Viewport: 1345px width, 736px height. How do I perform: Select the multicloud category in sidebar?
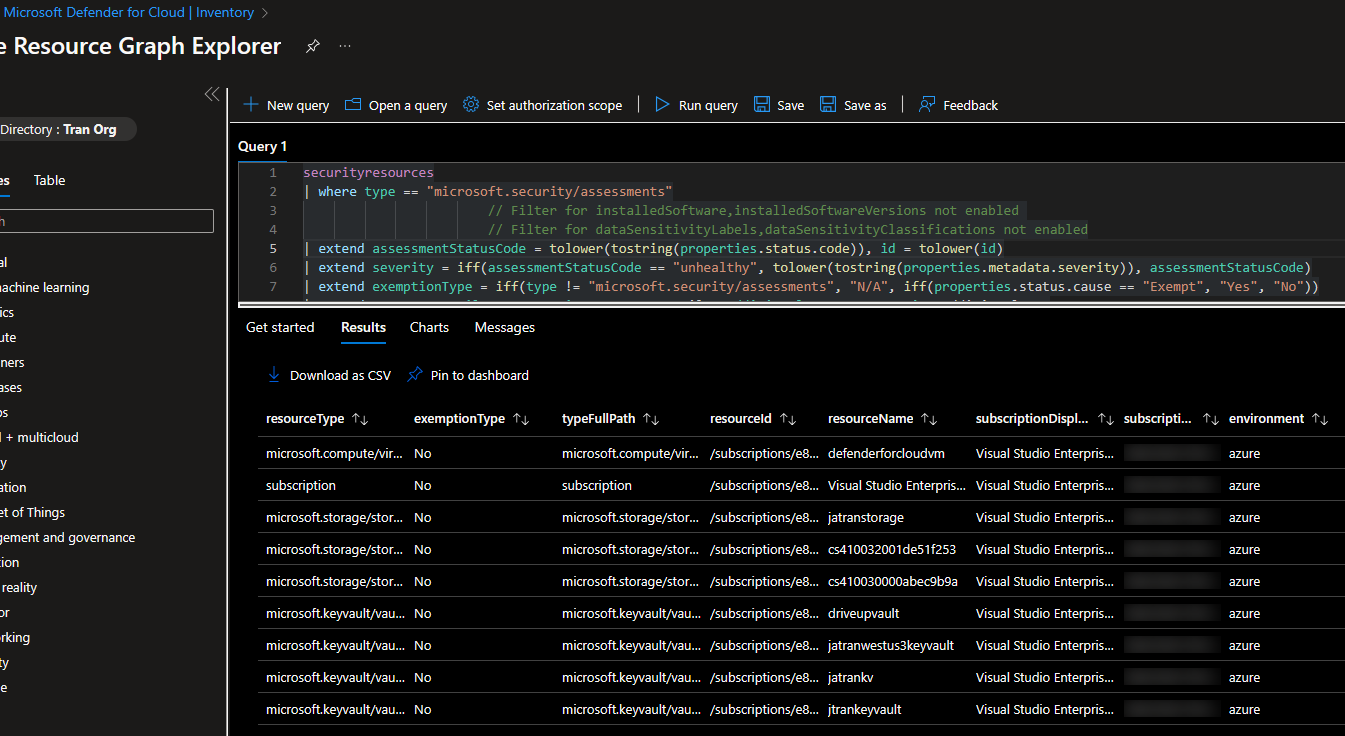point(39,437)
